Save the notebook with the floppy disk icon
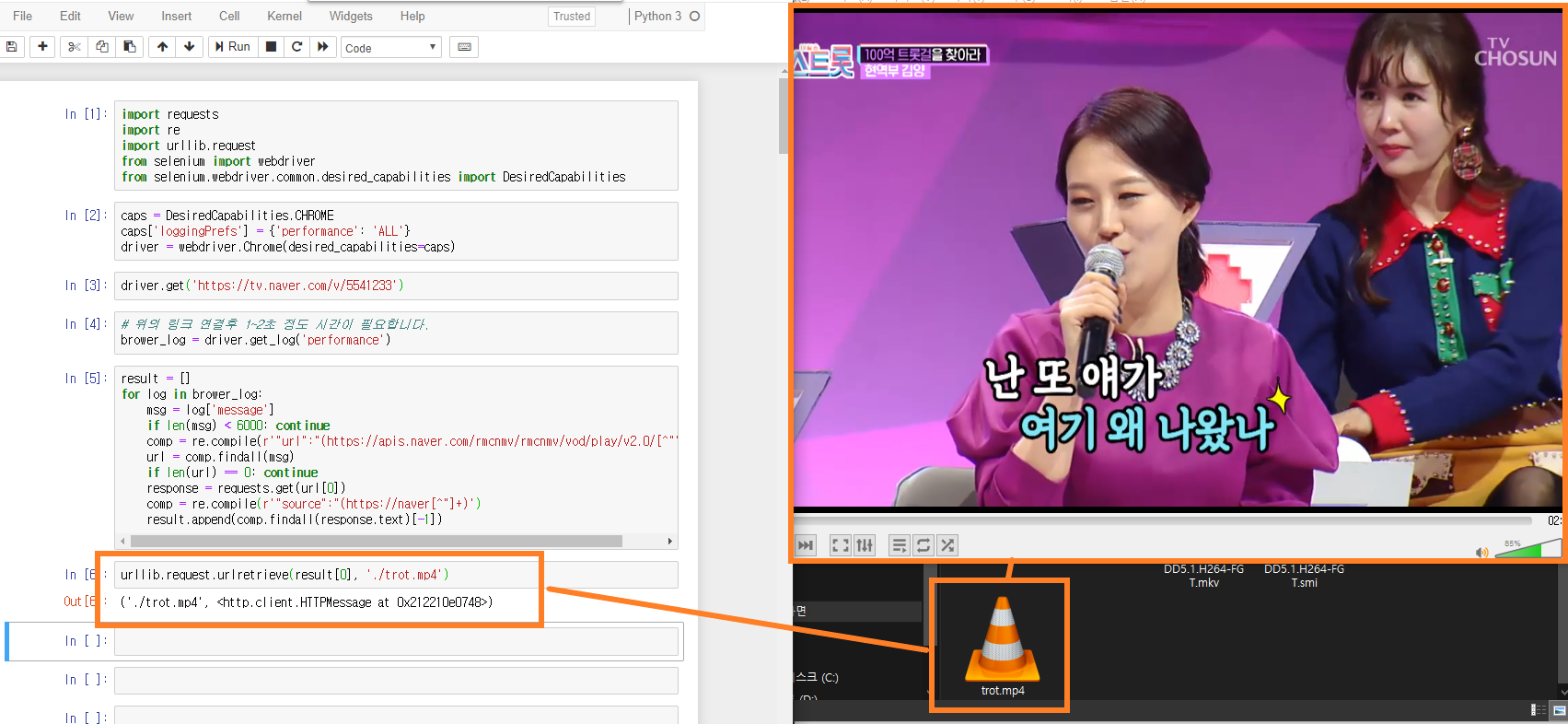The height and width of the screenshot is (724, 1568). [11, 47]
